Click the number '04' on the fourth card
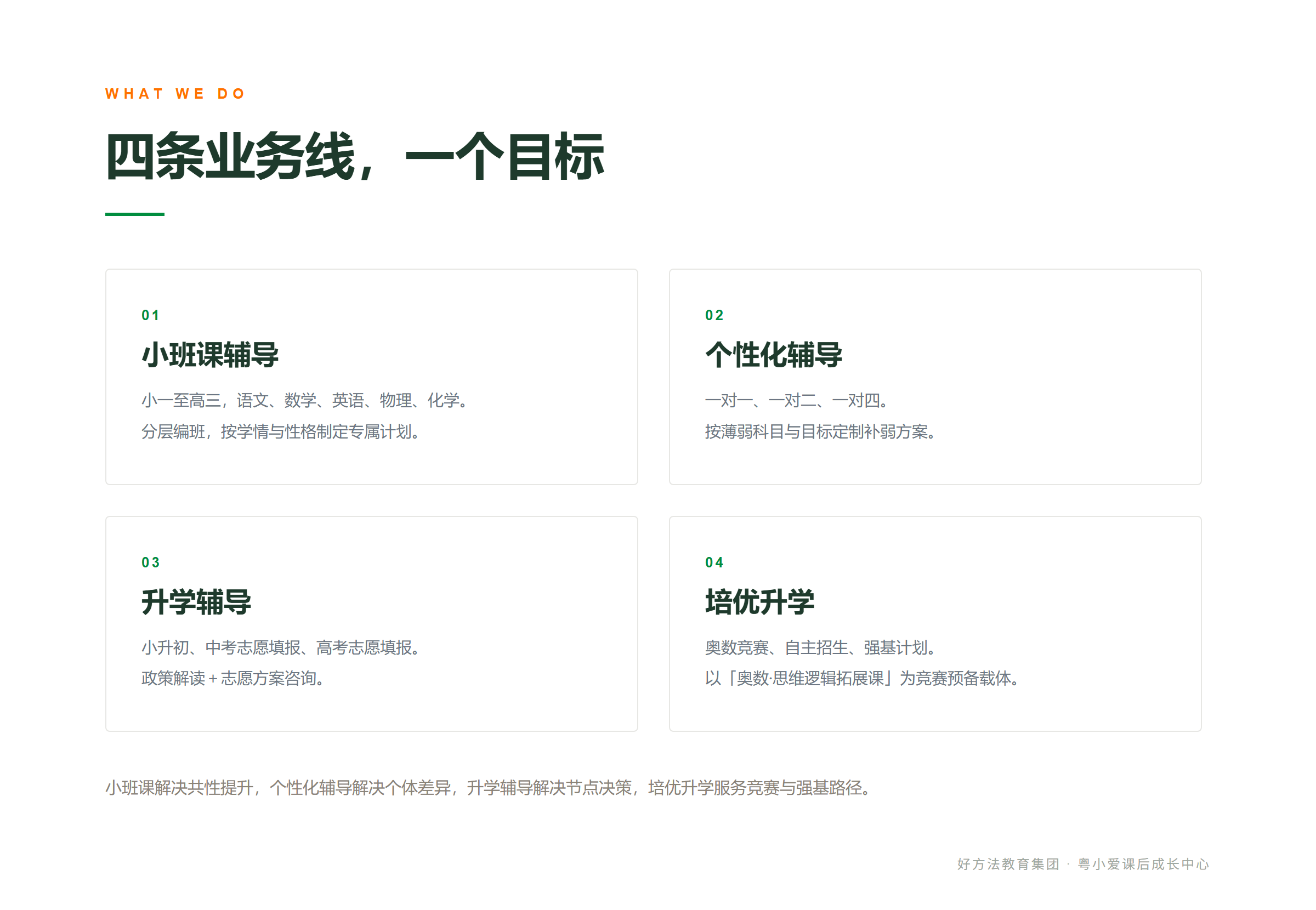This screenshot has height=910, width=1316. [714, 562]
